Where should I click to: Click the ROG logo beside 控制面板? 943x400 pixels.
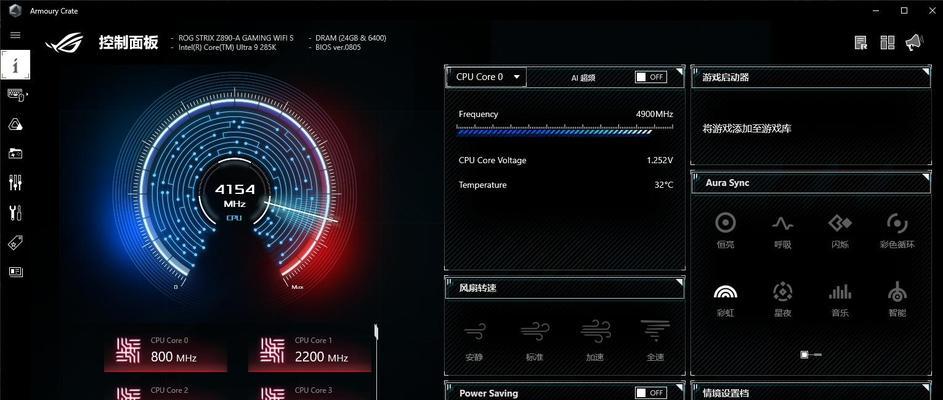pos(64,42)
